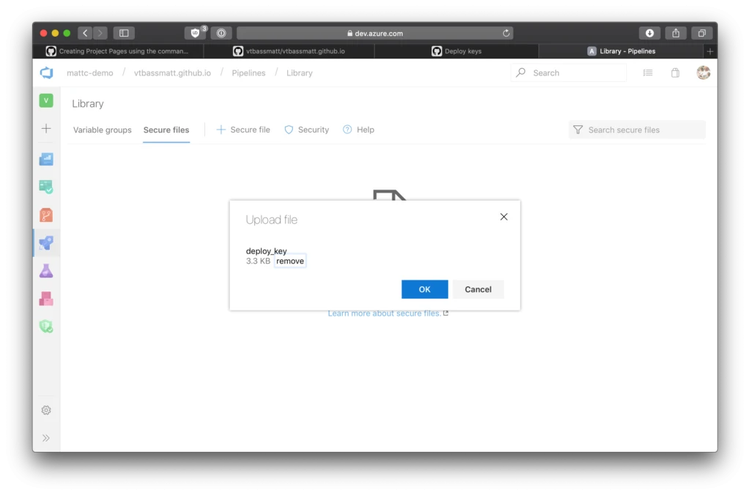Select the Secure files tab
Image resolution: width=750 pixels, height=495 pixels.
(166, 130)
